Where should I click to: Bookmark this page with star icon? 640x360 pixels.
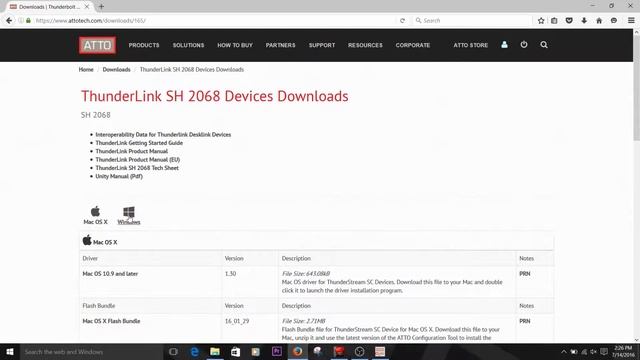pyautogui.click(x=541, y=20)
